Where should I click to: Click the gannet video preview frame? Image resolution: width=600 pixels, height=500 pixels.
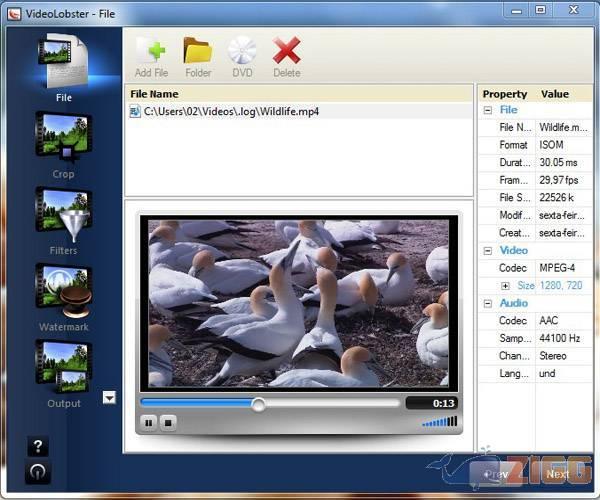coord(298,303)
